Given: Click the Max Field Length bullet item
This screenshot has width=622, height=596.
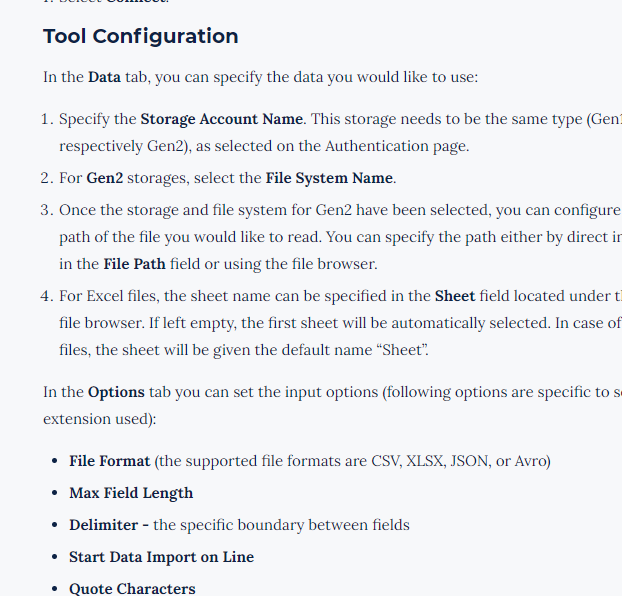Looking at the screenshot, I should pos(131,493).
